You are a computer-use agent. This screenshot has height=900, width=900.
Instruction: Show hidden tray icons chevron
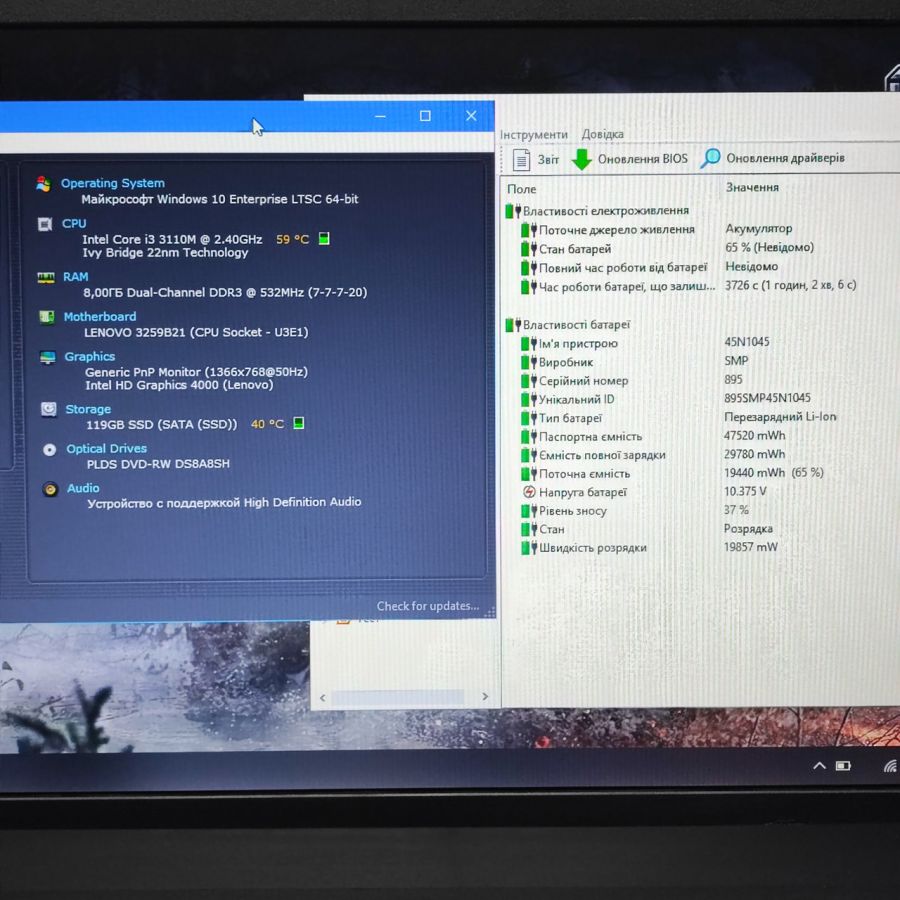click(x=820, y=765)
